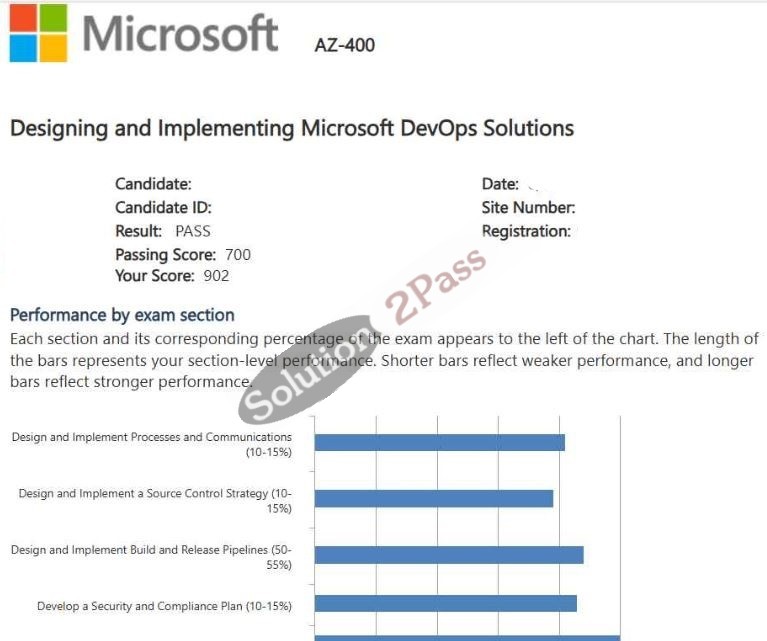Click the Candidate label
Screen dimensions: 767x641
pos(153,184)
